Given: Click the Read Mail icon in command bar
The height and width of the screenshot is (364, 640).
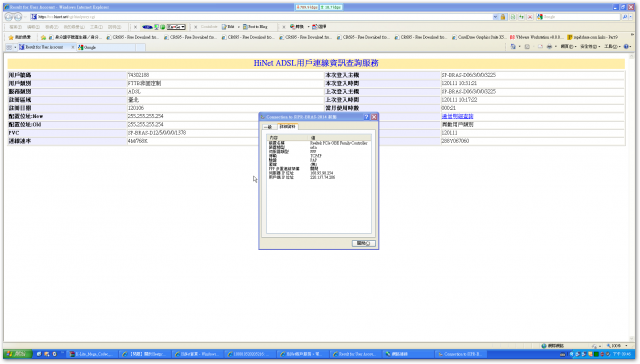Looking at the screenshot, I should click(540, 47).
